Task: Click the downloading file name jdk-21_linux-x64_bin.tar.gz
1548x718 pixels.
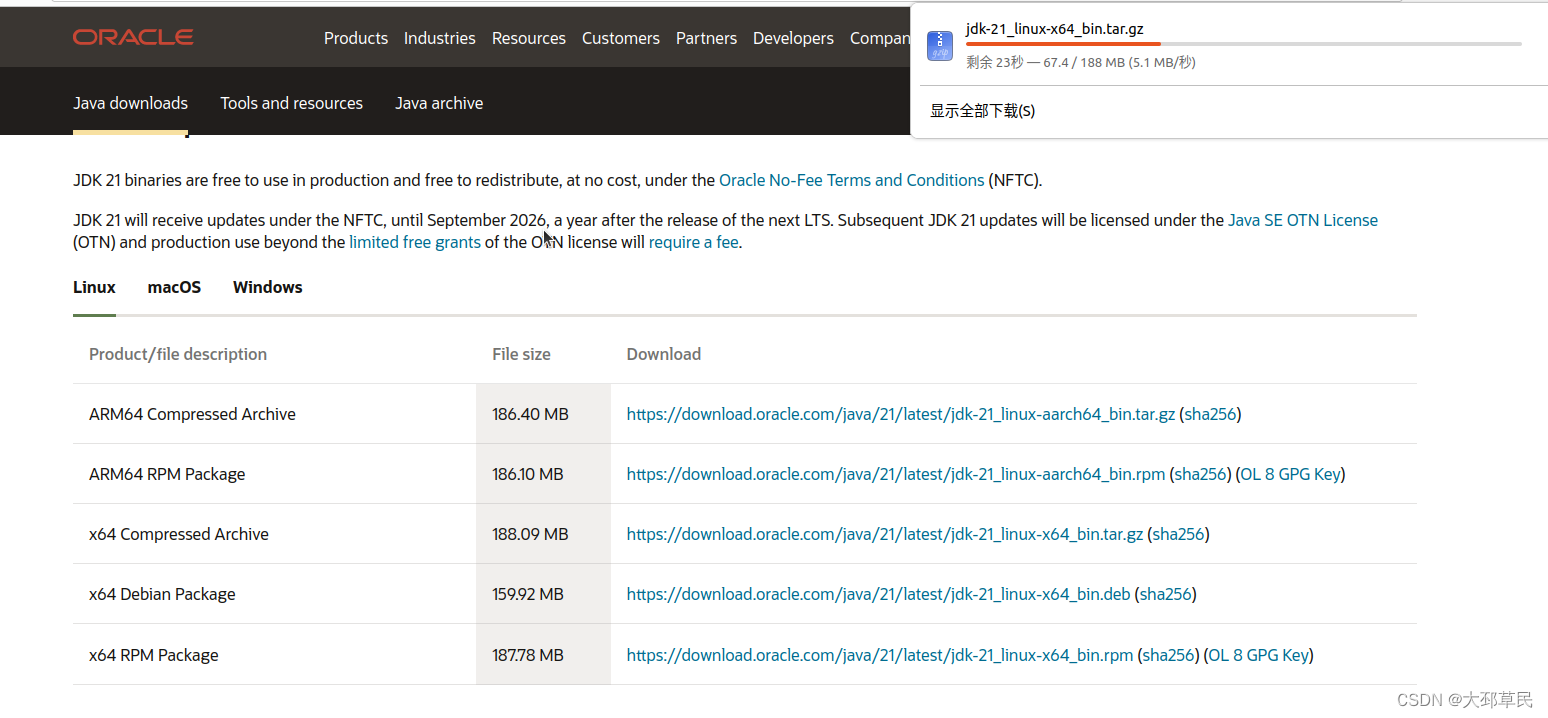Action: 1054,28
